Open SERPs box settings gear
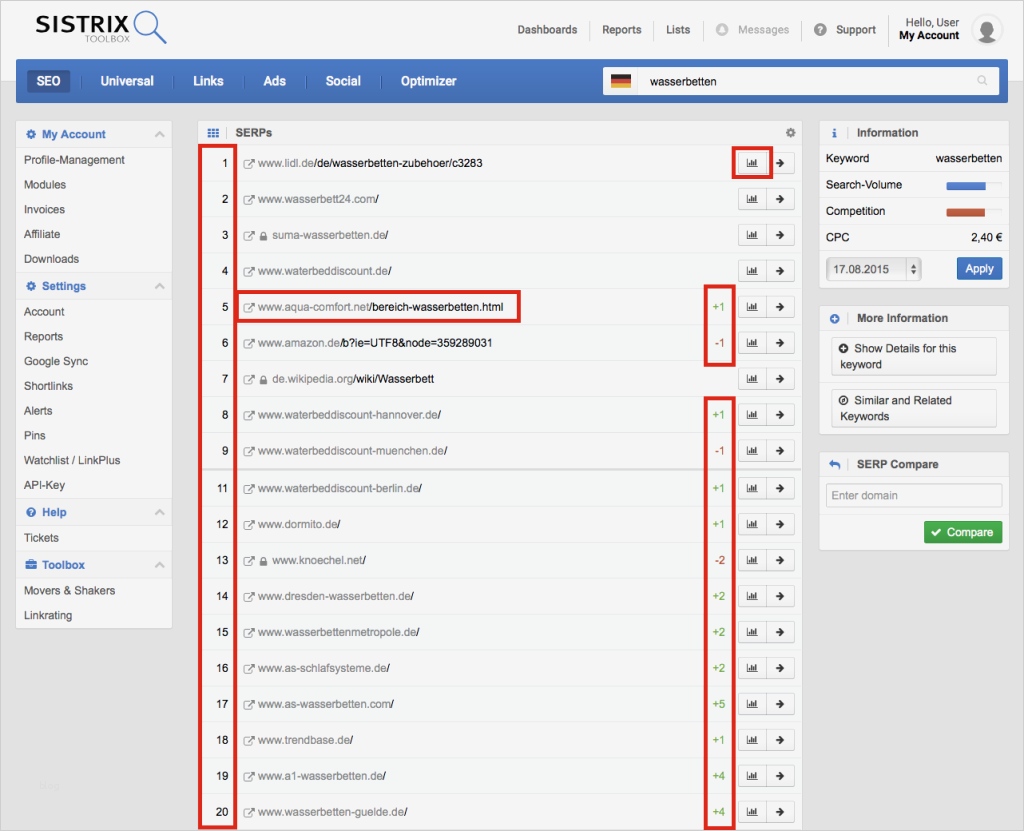This screenshot has height=831, width=1024. tap(790, 133)
